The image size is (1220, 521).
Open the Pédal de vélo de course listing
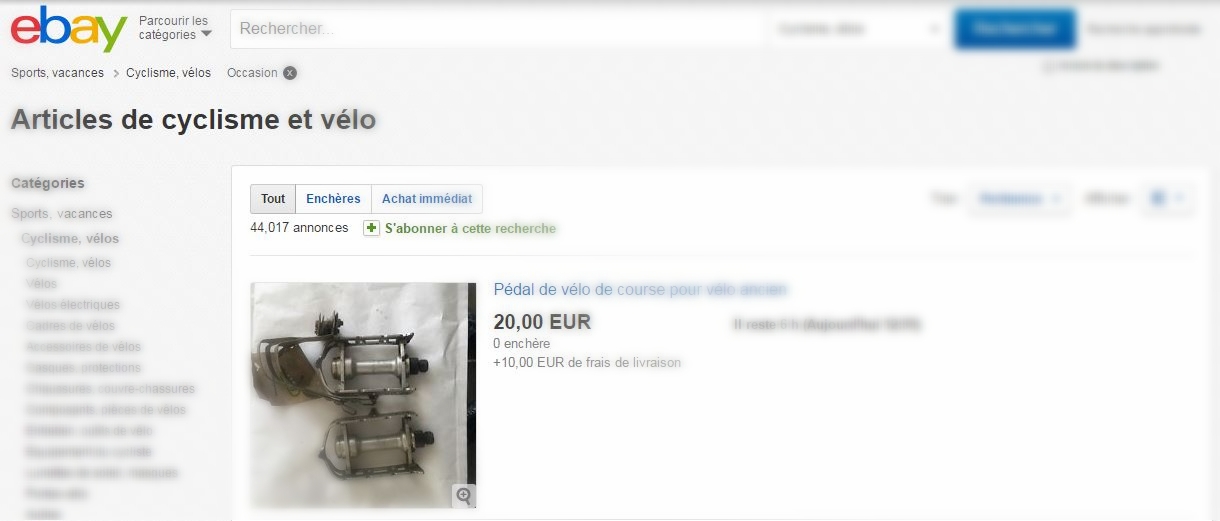[640, 289]
